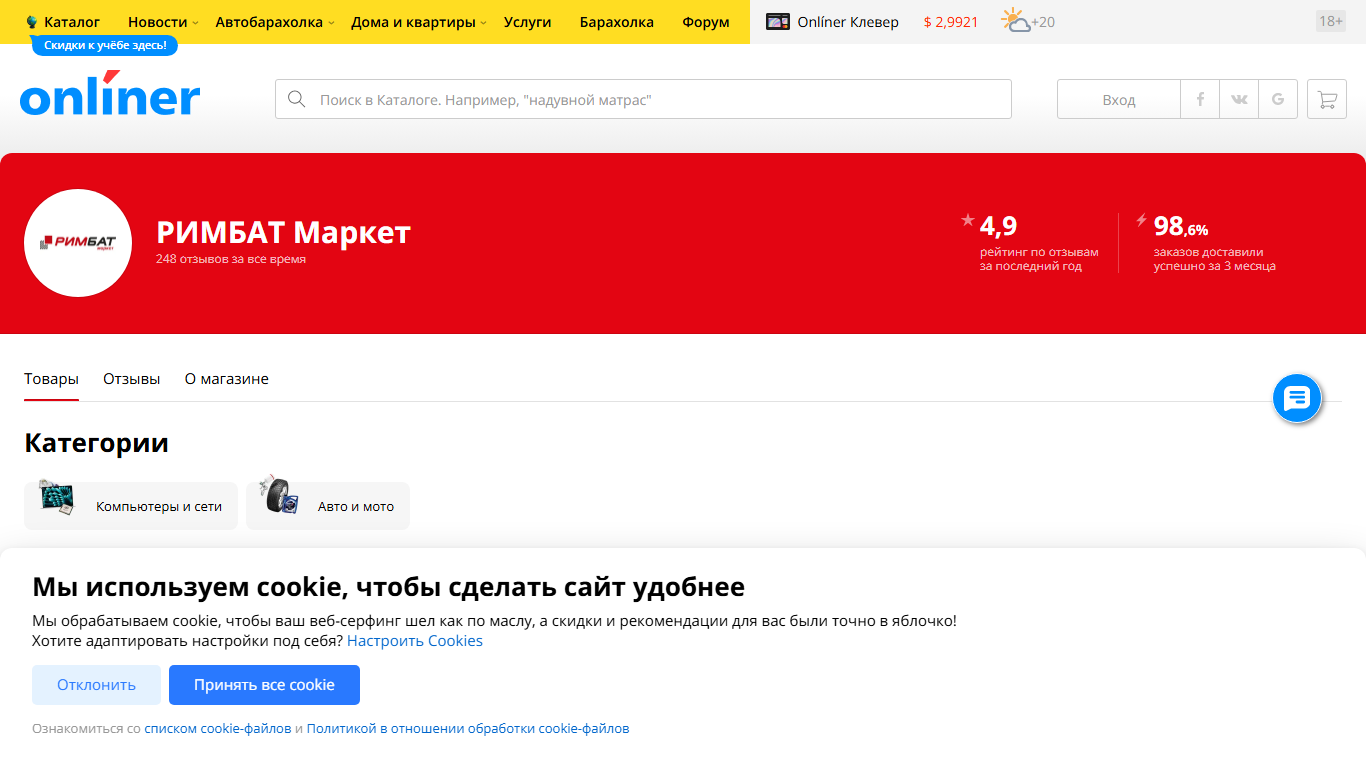Expand the Новости dropdown menu

[163, 22]
